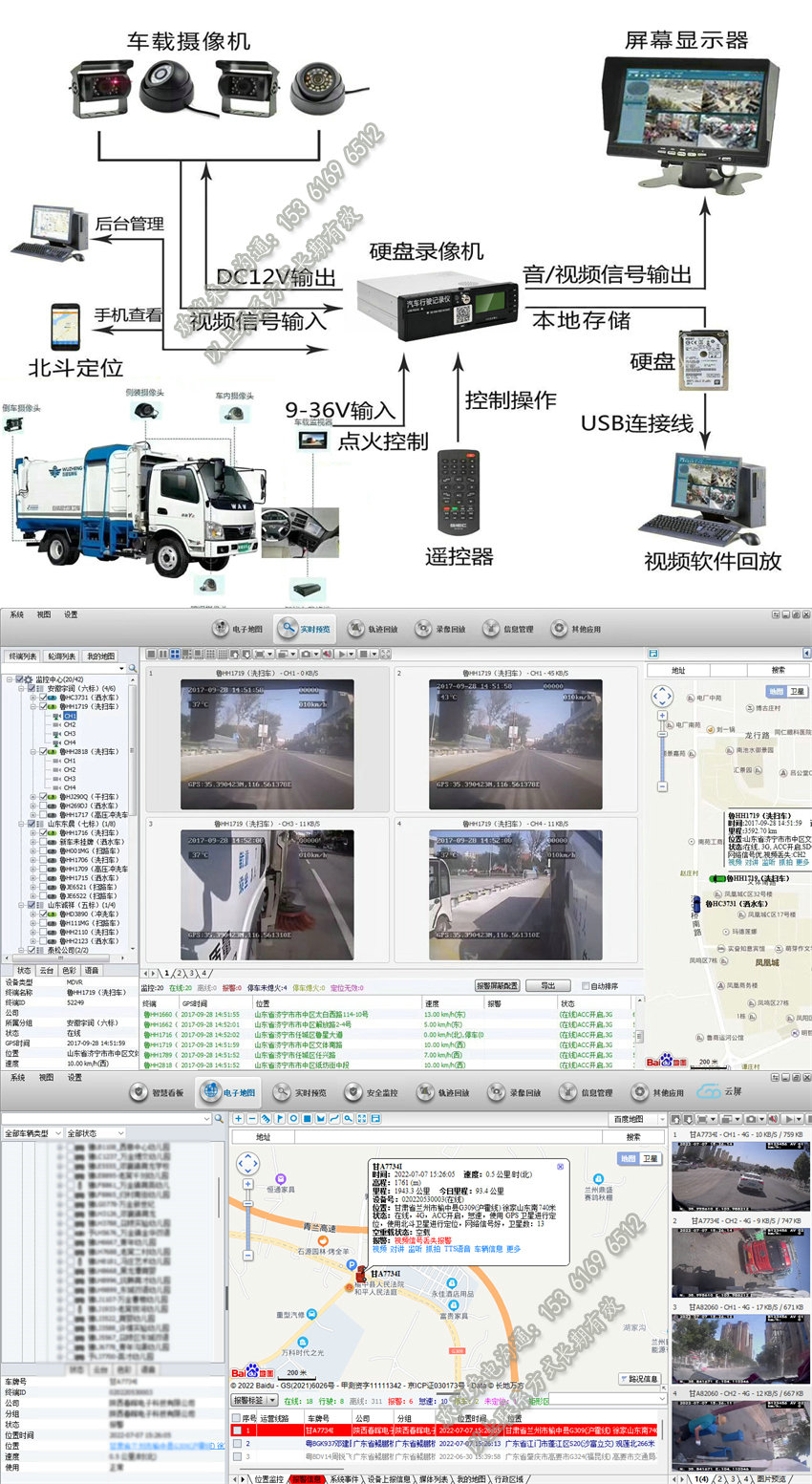
Task: Open the 视图 menu in upper window
Action: coord(44,614)
